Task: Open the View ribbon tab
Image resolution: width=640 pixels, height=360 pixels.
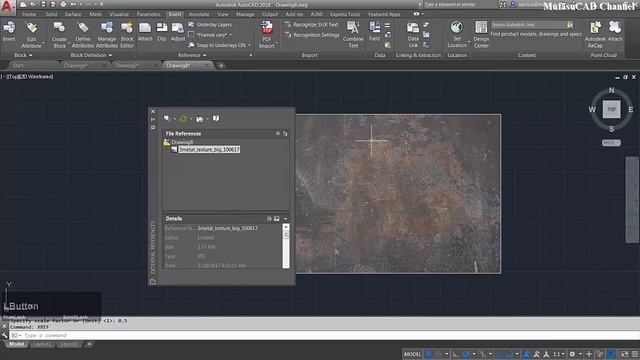Action: point(222,14)
